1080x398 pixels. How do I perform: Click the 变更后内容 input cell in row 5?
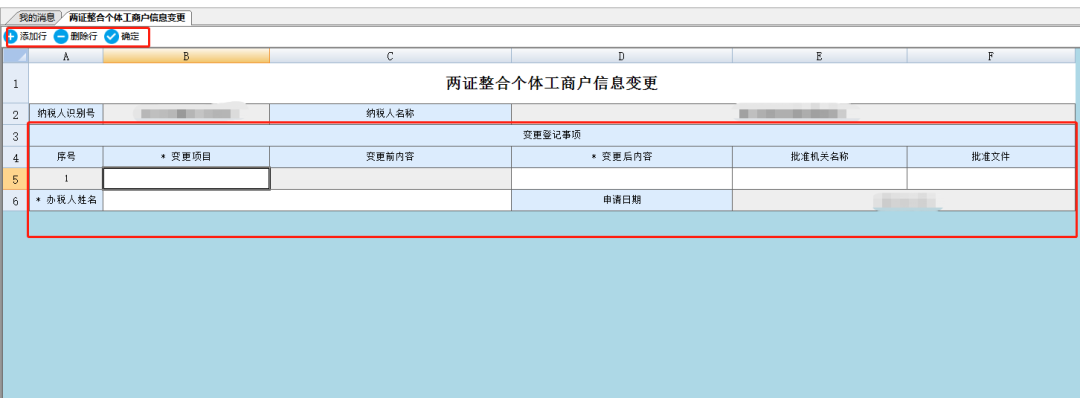point(621,178)
